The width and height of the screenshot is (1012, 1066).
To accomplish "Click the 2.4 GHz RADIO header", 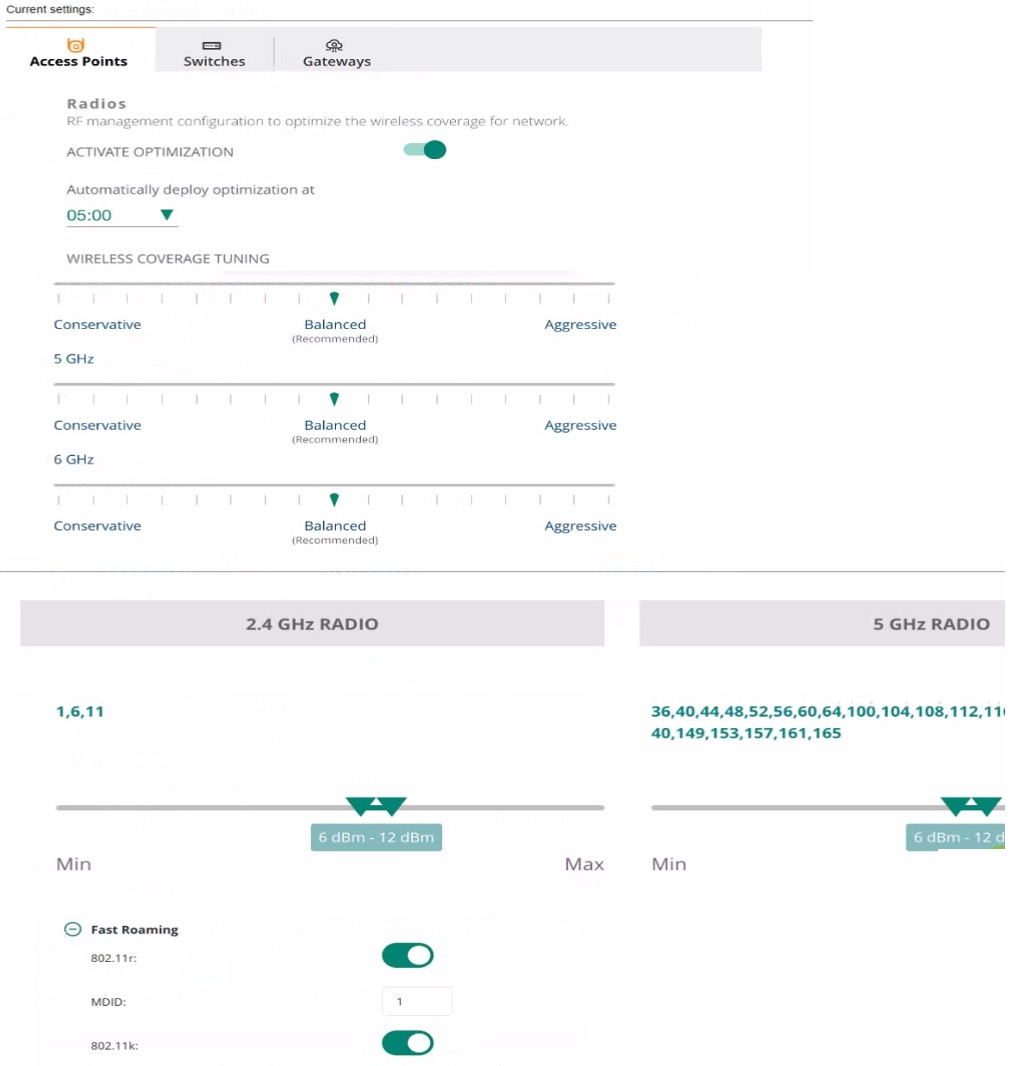I will pos(312,624).
